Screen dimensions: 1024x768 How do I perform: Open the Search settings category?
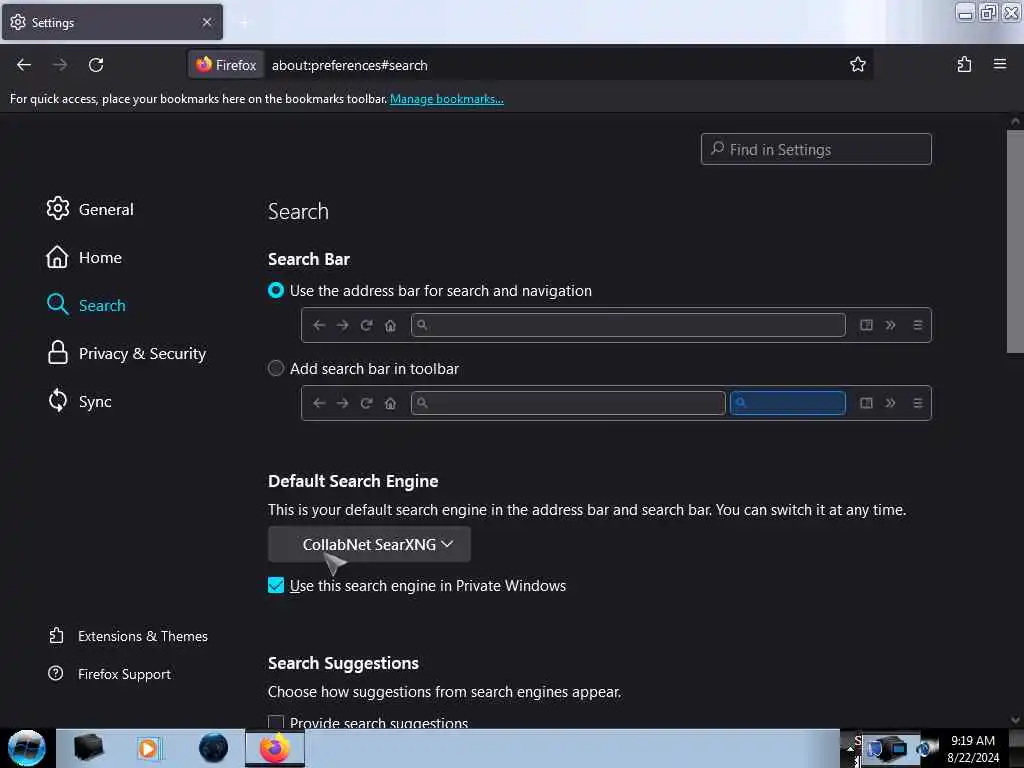tap(86, 305)
